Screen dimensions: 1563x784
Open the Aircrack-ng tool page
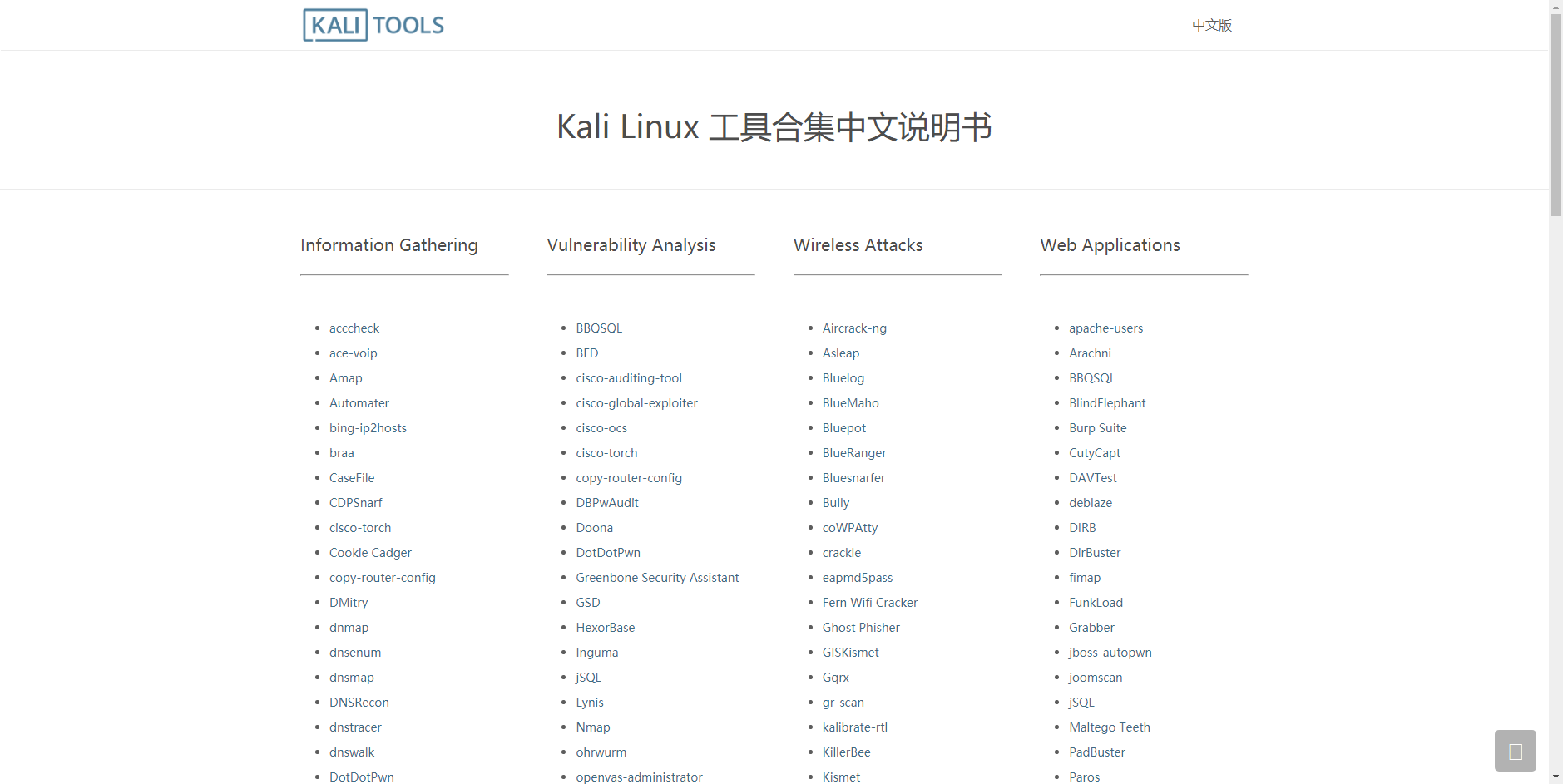(x=854, y=328)
